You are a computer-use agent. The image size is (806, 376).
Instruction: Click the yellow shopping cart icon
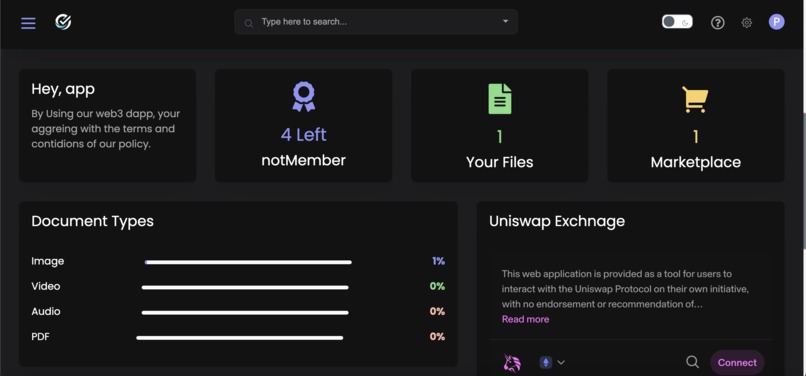pos(695,99)
